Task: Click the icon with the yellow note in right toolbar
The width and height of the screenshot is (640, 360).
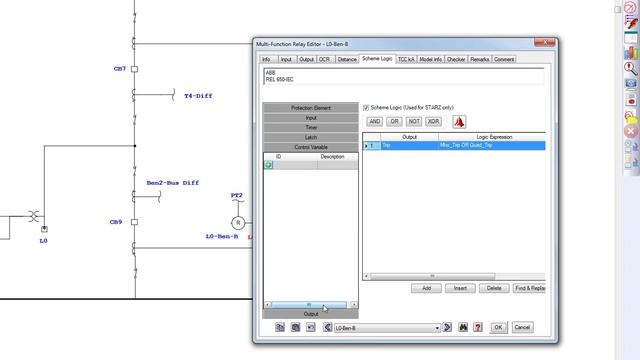Action: click(x=631, y=116)
